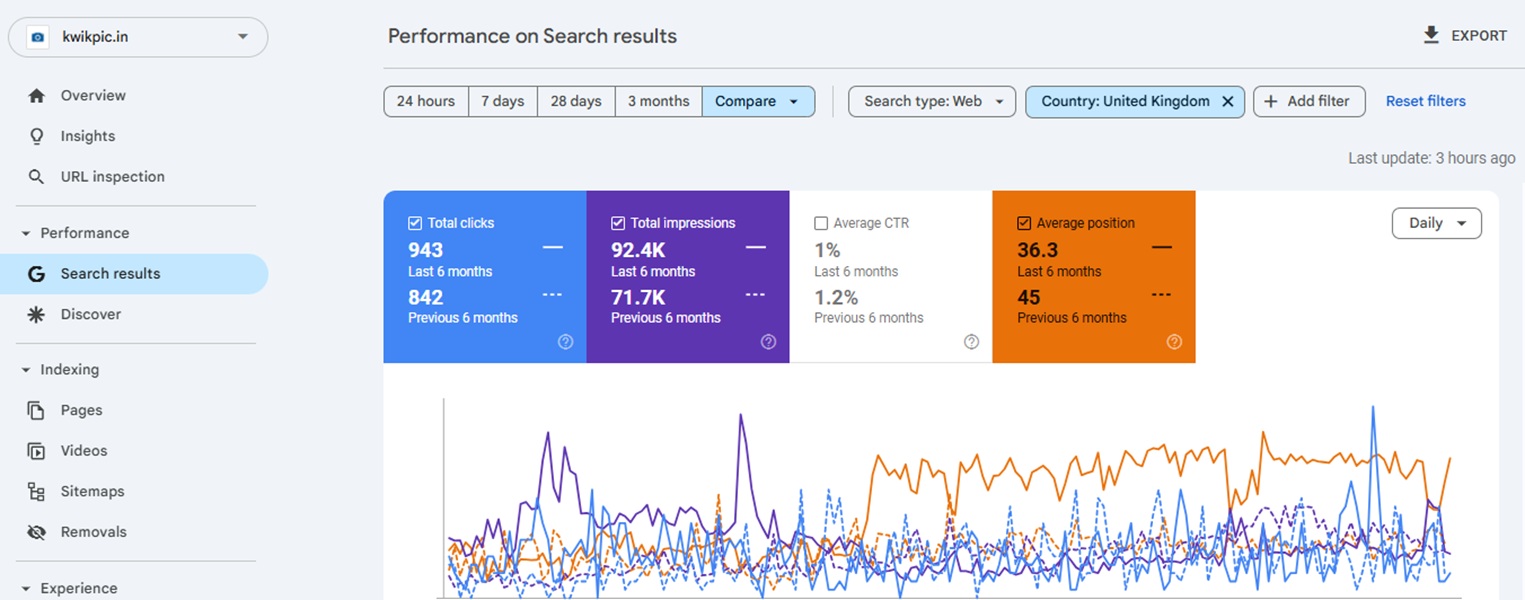The image size is (1525, 600).
Task: Click the Insights lightbulb icon
Action: click(37, 136)
